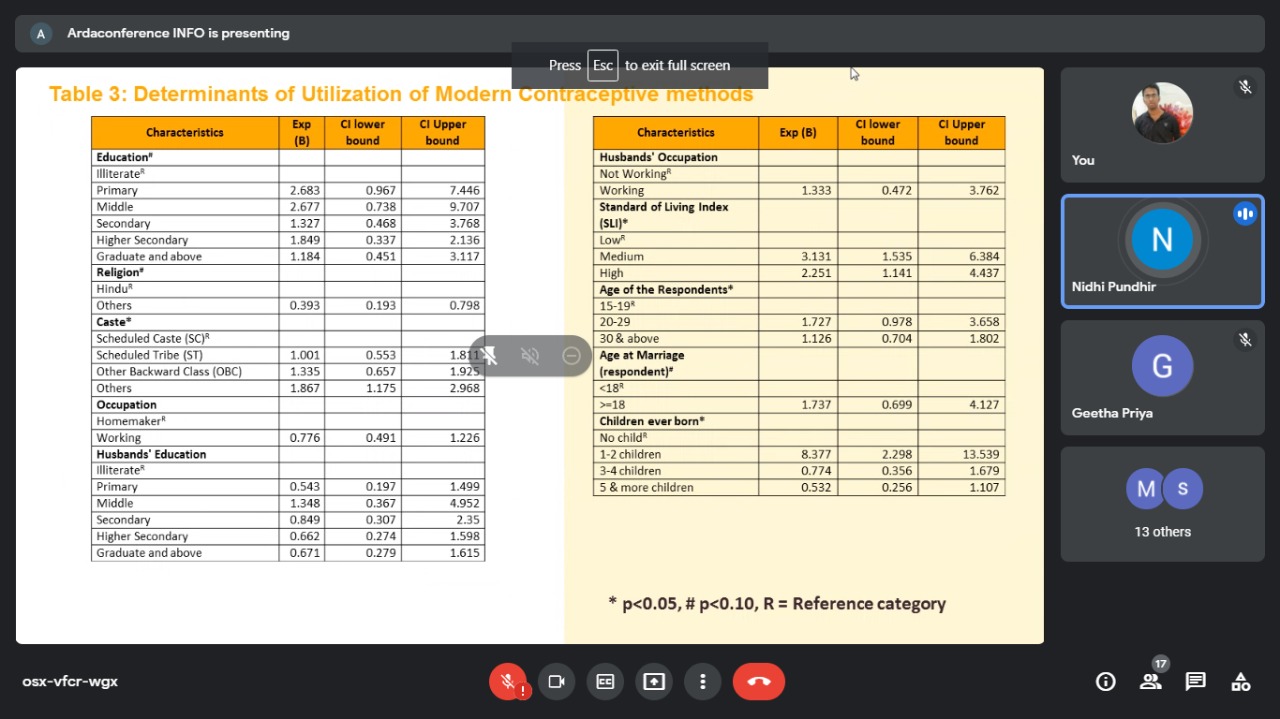Click the upper bound value 13.539
This screenshot has height=719, width=1280.
click(x=981, y=454)
